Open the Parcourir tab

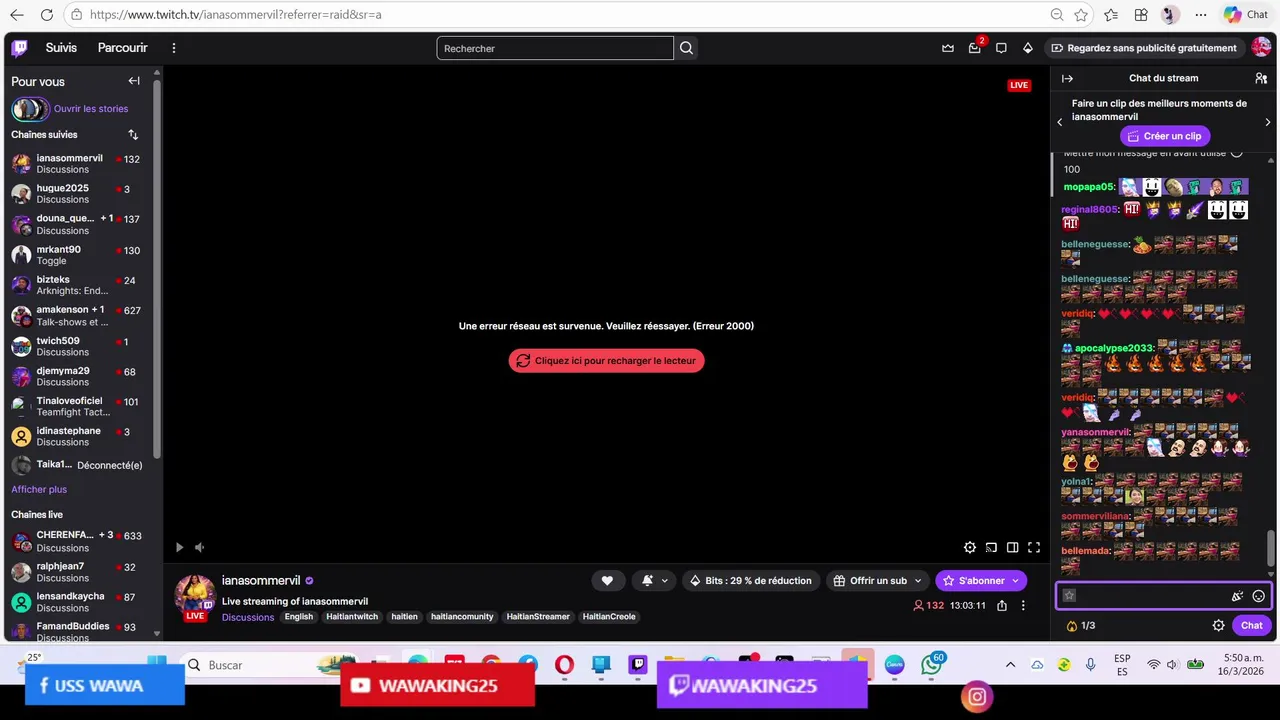point(122,48)
